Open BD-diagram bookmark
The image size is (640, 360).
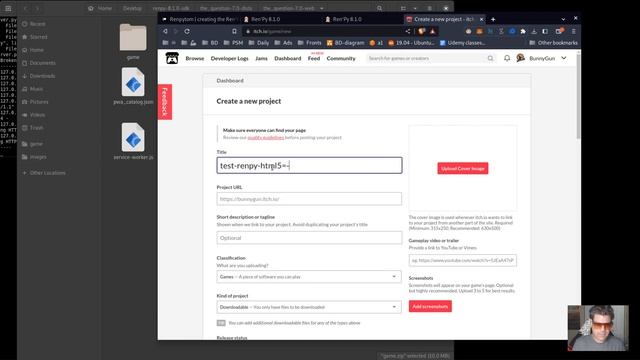(x=345, y=43)
